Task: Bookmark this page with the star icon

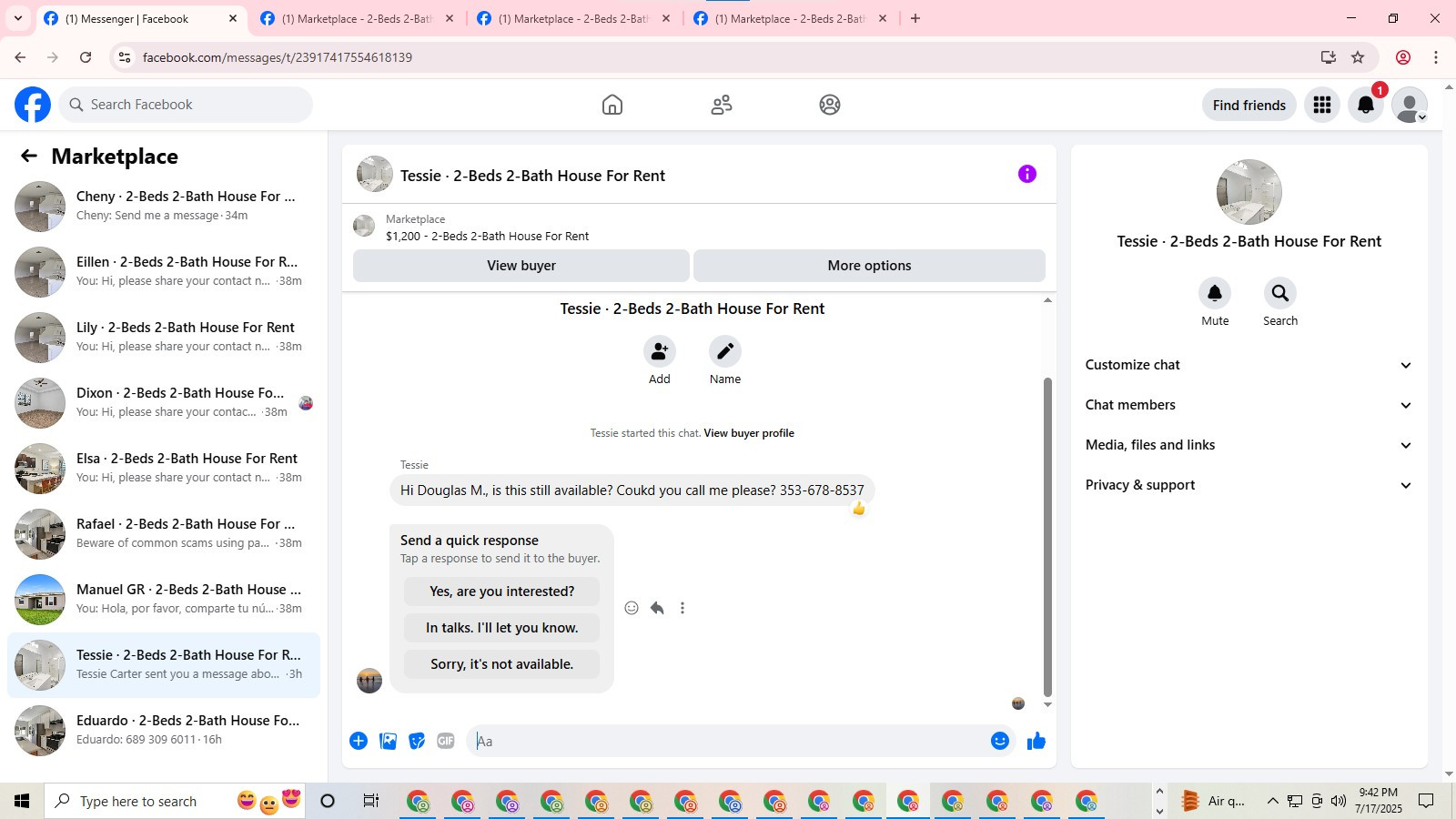Action: point(1358,57)
